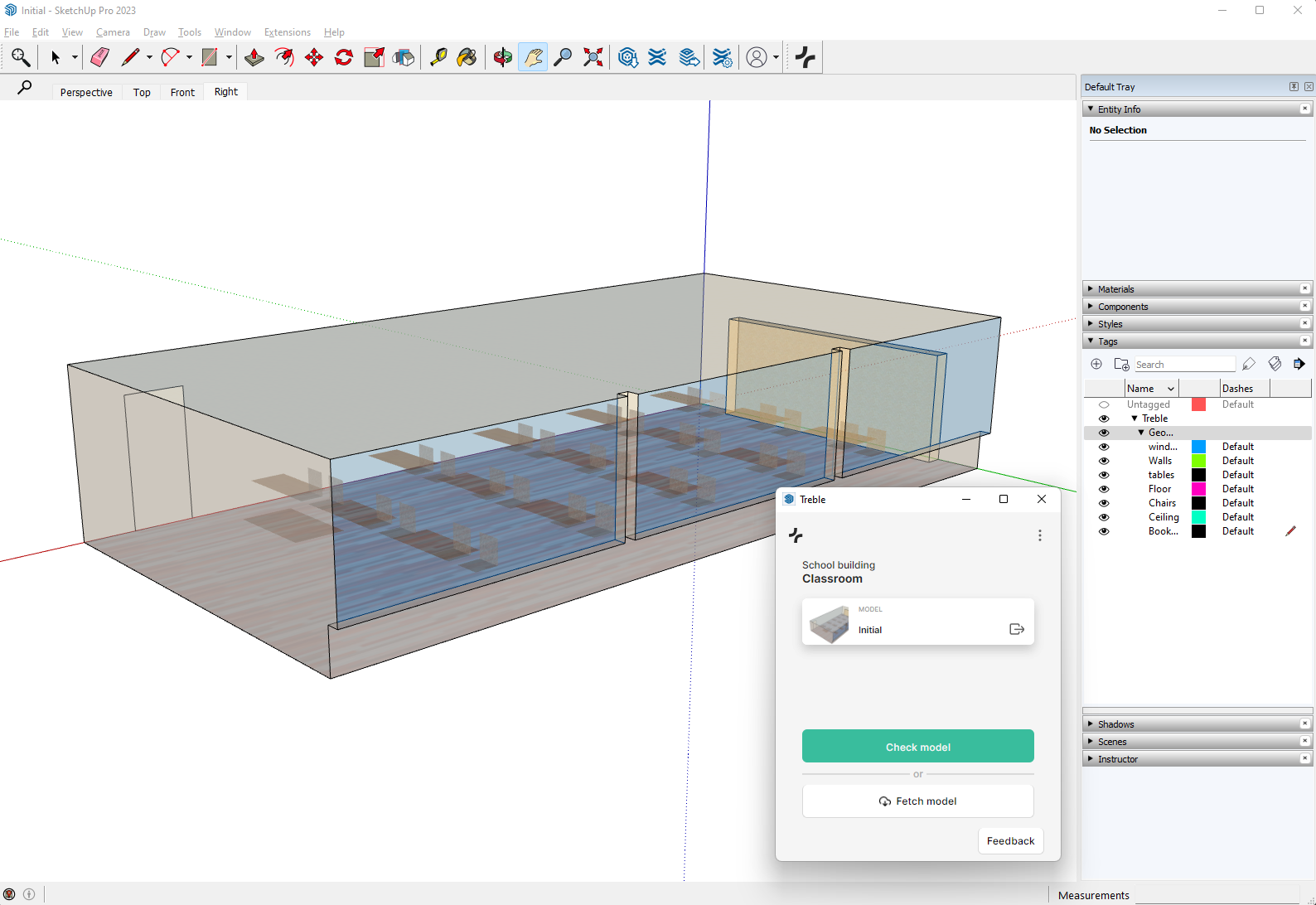This screenshot has width=1316, height=905.
Task: Open the Color by Tag icon
Action: [1275, 364]
